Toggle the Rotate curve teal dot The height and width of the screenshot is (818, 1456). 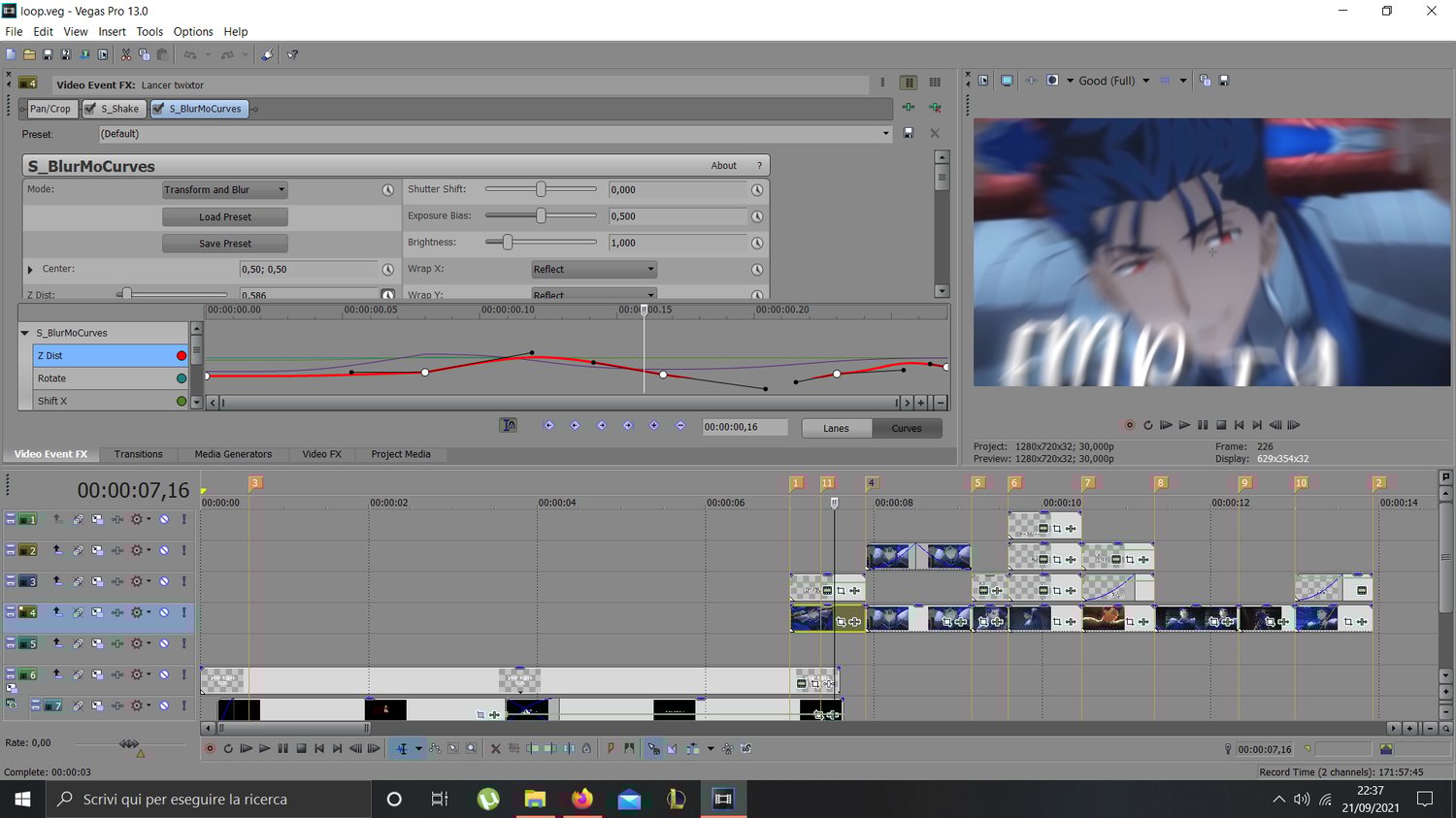tap(182, 378)
